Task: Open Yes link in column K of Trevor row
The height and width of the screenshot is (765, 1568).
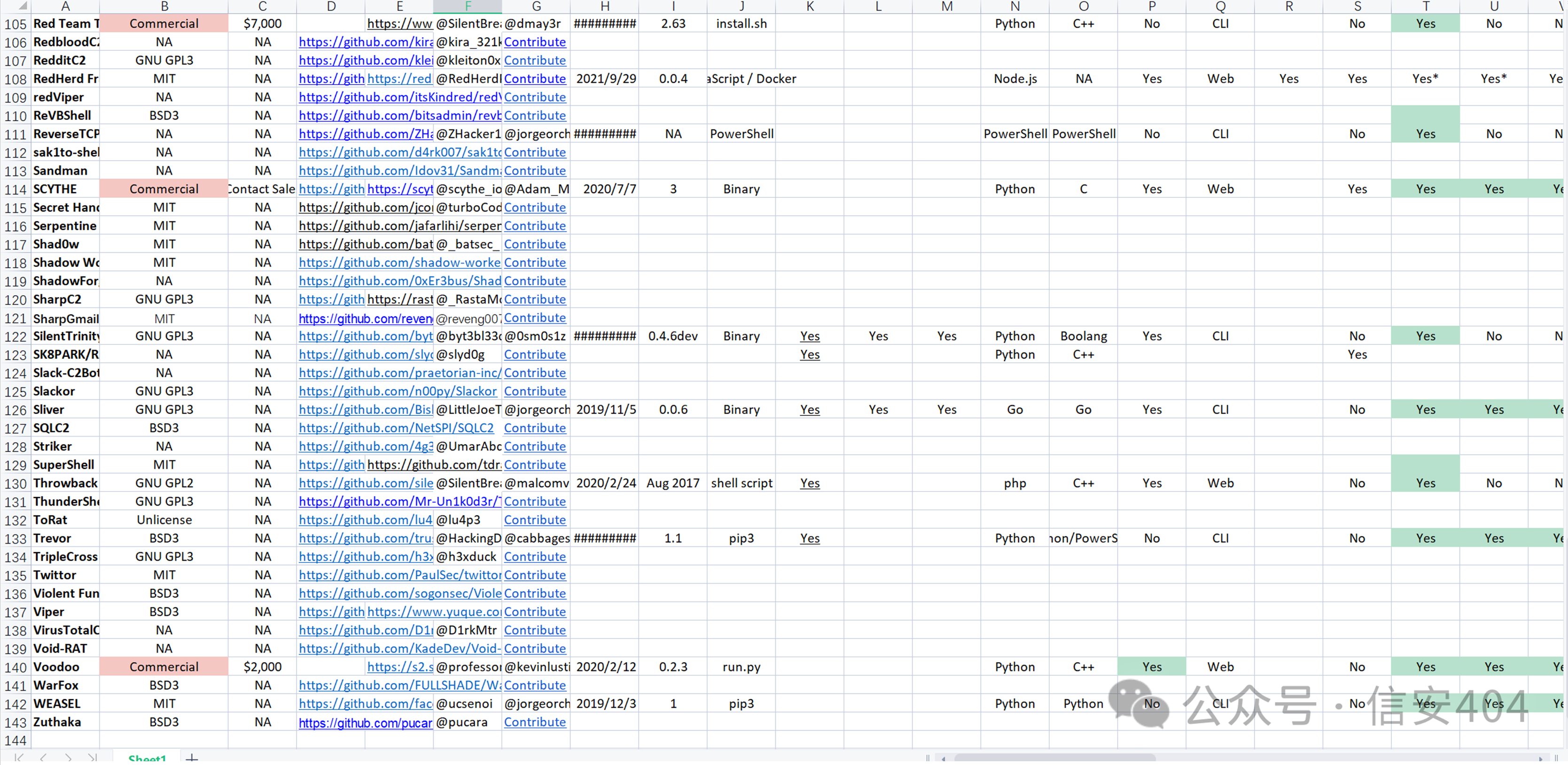Action: pyautogui.click(x=810, y=538)
